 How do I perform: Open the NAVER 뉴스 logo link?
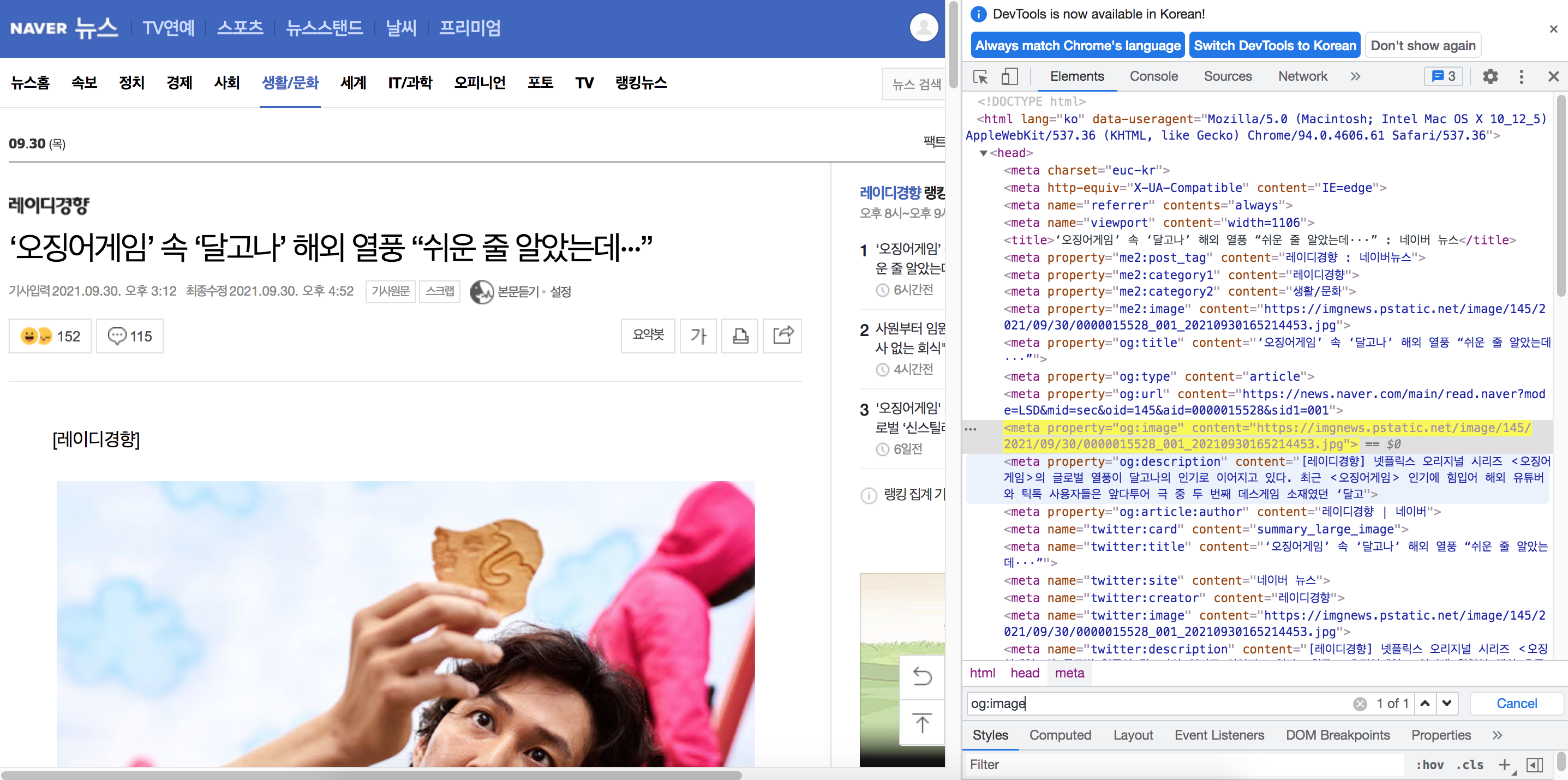coord(63,27)
